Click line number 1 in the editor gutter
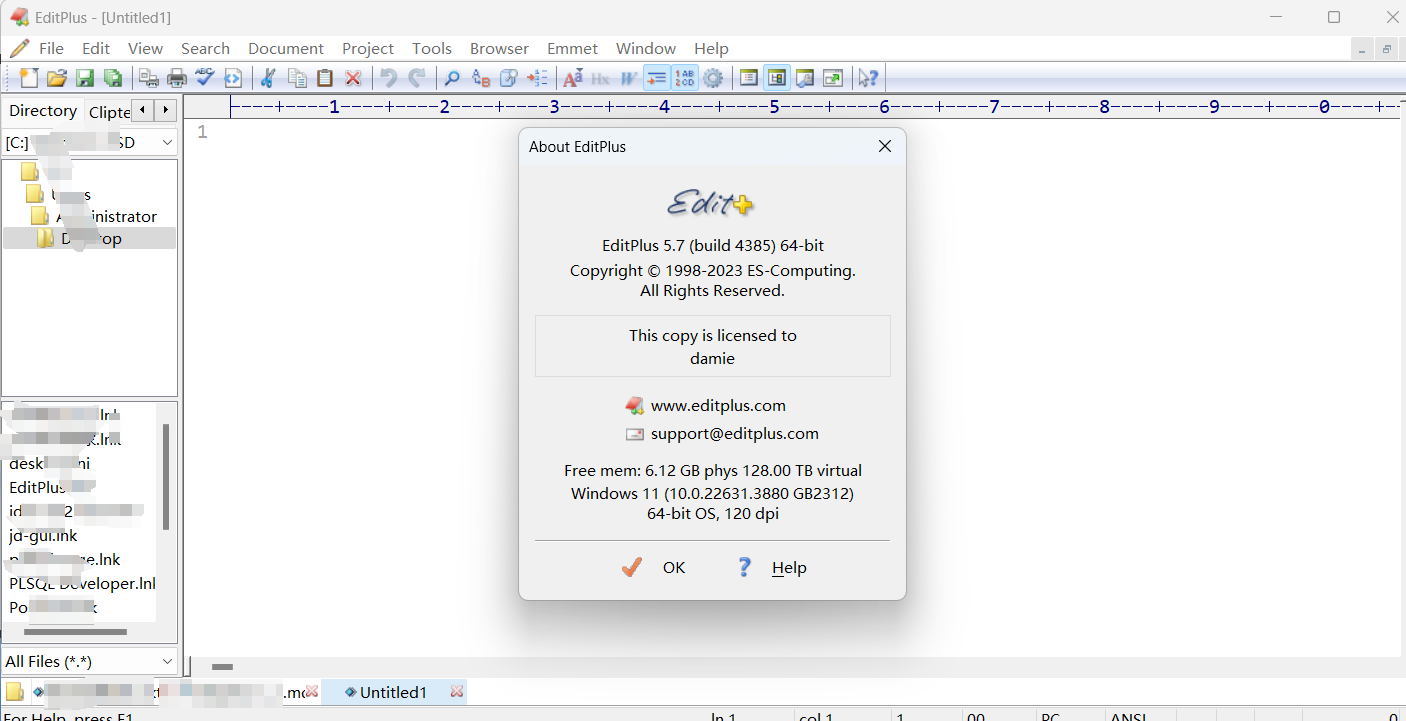1406x721 pixels. point(202,133)
